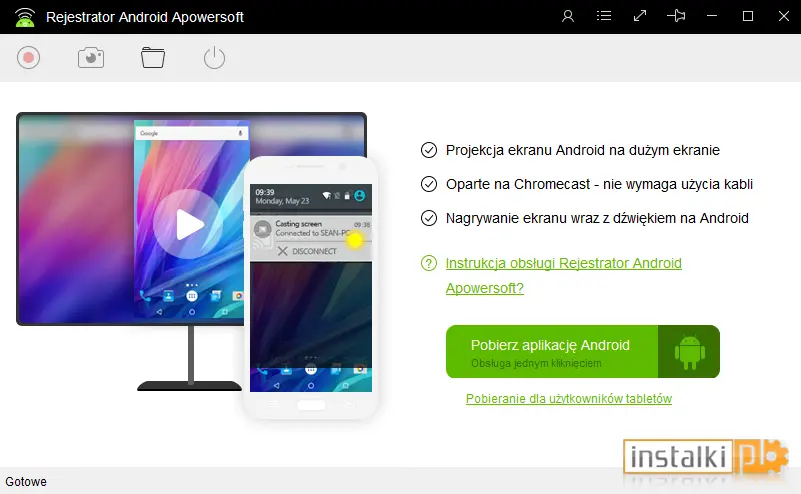This screenshot has height=494, width=801.
Task: Open Pobieranie dla użytkowników tabletów link
Action: [569, 398]
